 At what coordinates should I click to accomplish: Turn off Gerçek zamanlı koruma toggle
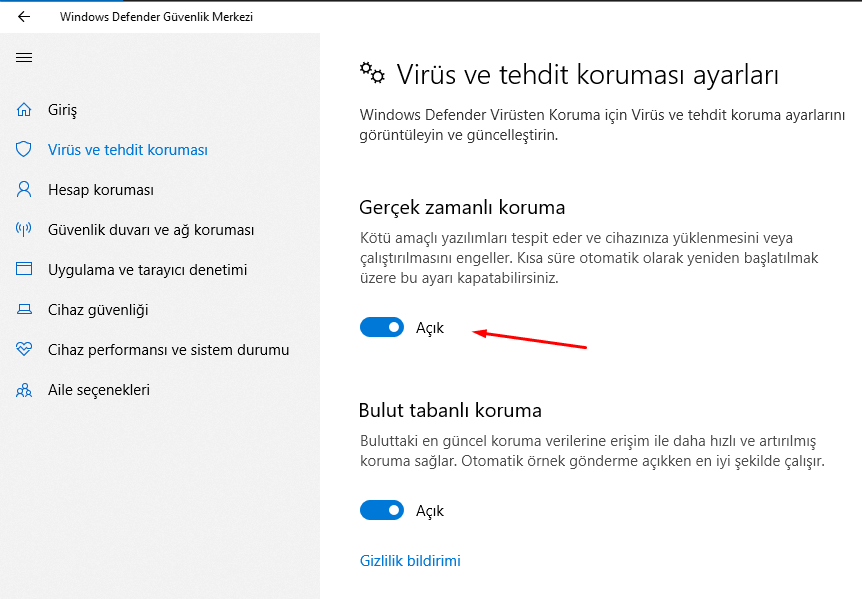click(382, 327)
